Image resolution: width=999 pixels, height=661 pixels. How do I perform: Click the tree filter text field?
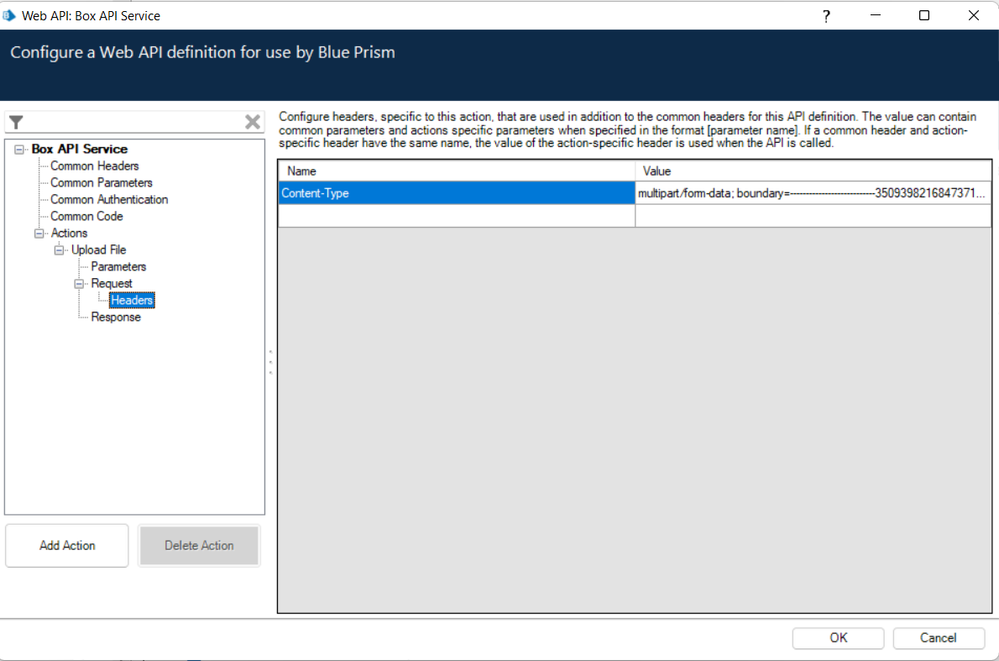click(134, 122)
